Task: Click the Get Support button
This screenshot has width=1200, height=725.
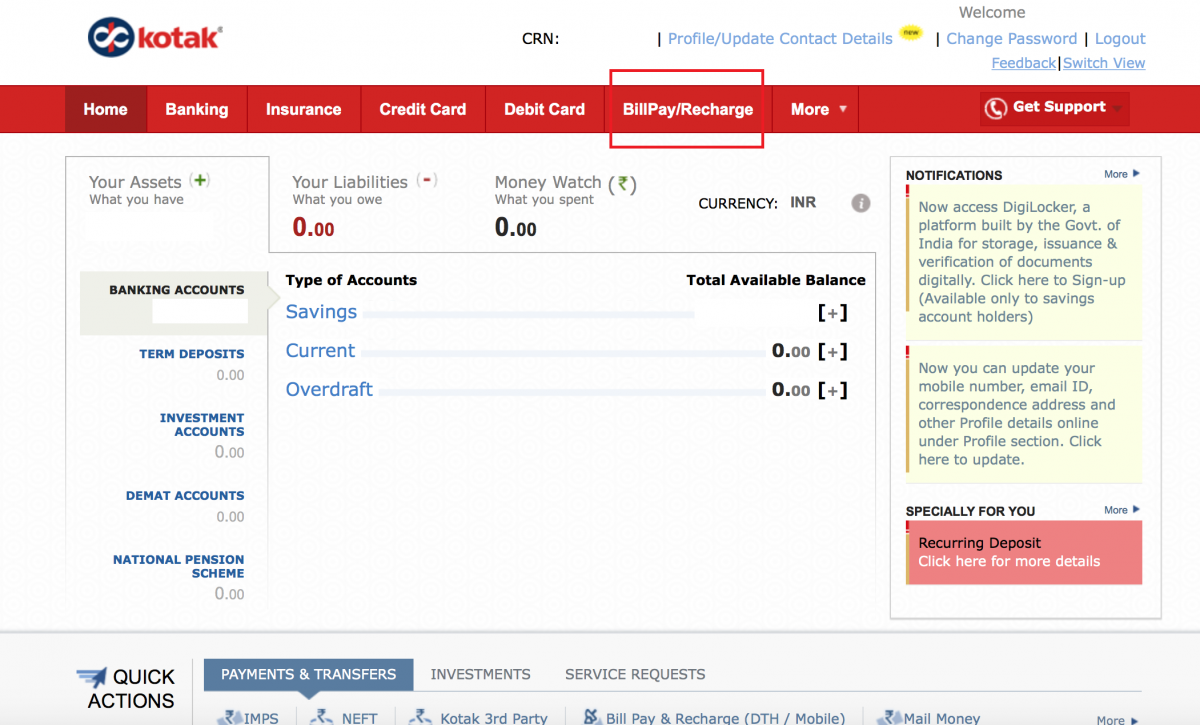Action: tap(1053, 106)
